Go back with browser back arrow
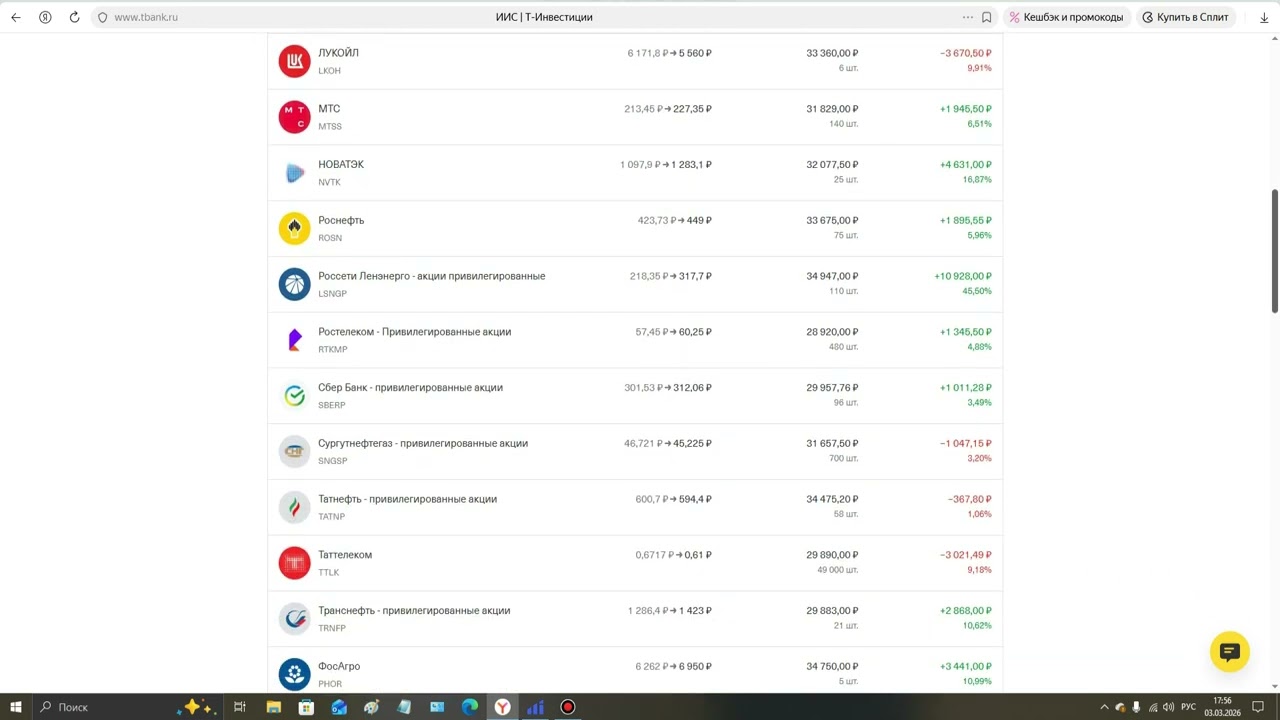The image size is (1280, 720). coord(16,17)
